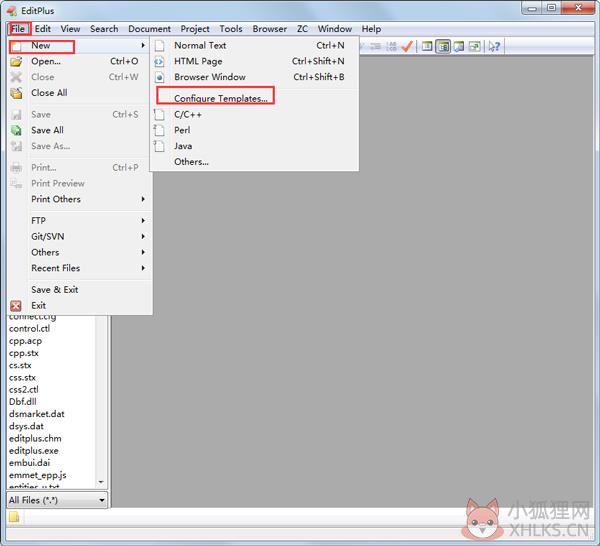Expand the Print Others submenu

click(x=143, y=199)
